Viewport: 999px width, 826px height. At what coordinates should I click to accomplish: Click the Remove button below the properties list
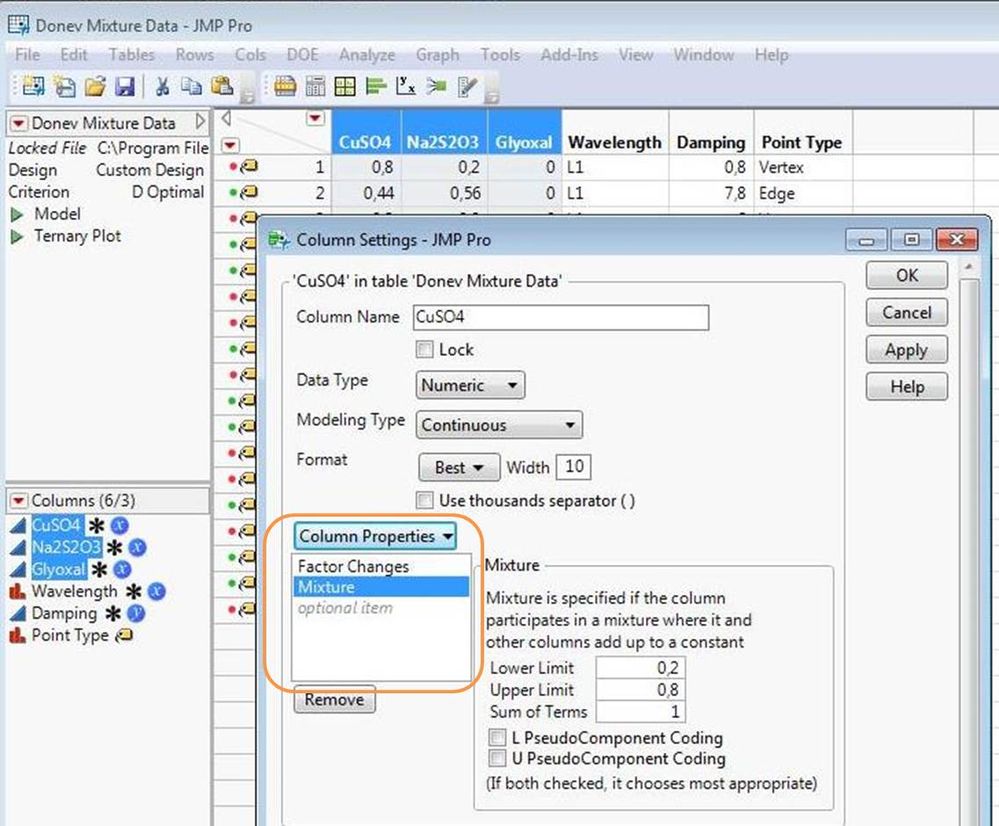[334, 700]
